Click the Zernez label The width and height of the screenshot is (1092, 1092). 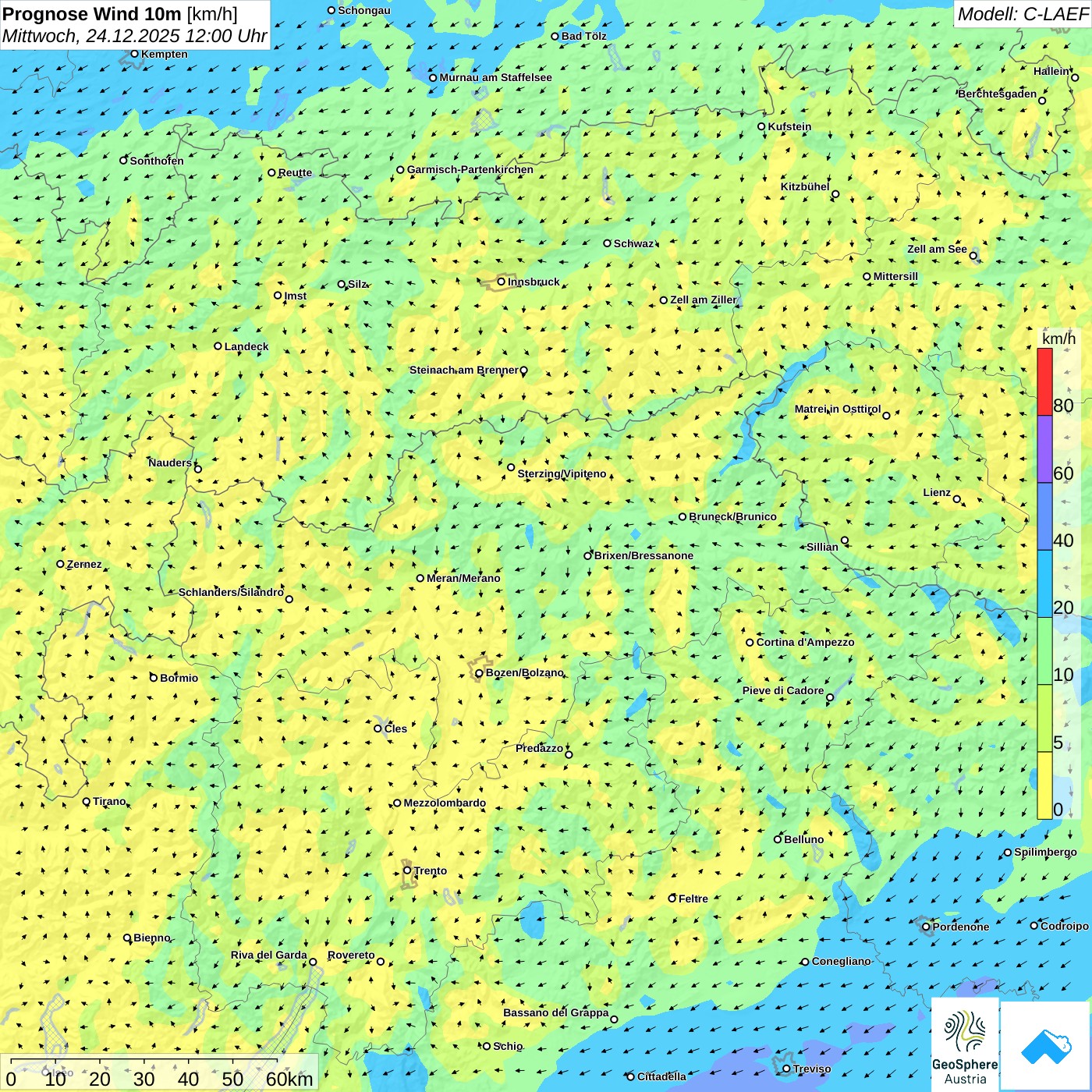(x=84, y=564)
